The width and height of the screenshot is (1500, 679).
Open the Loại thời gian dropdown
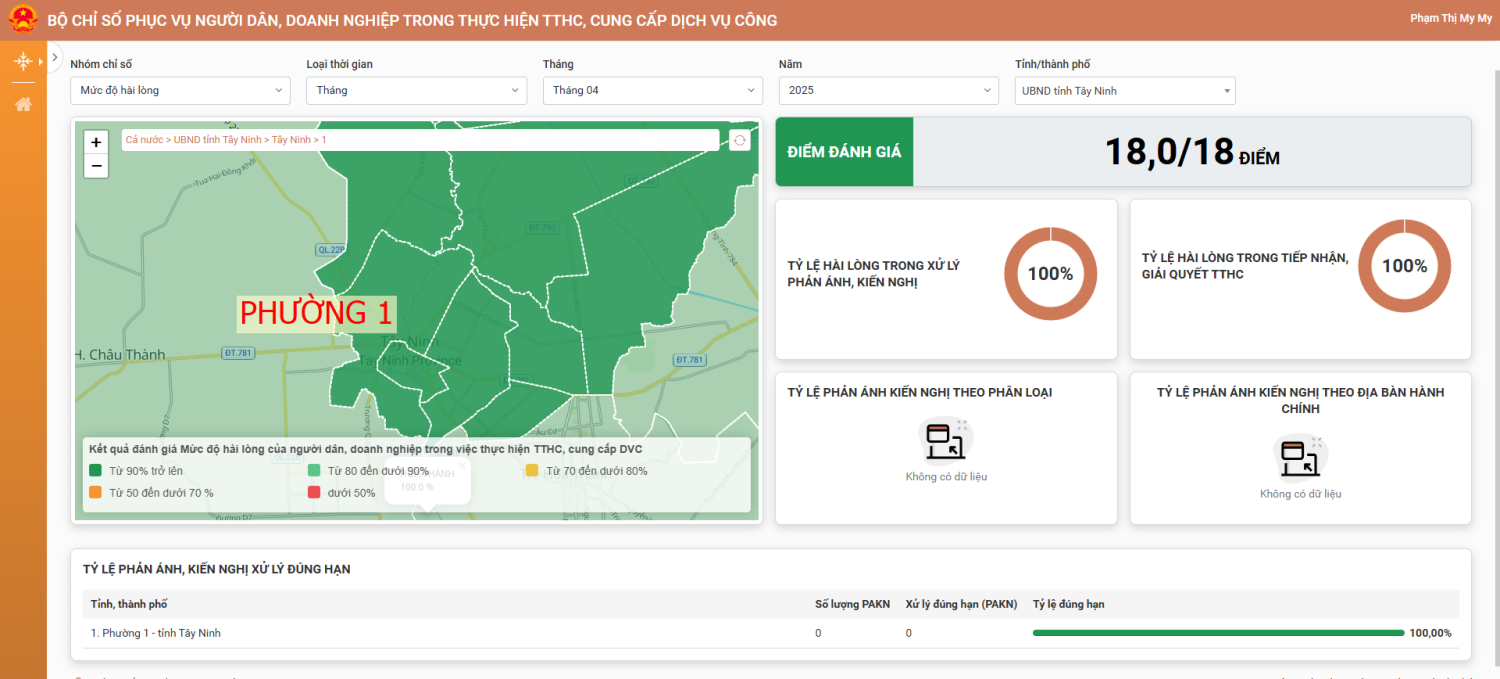(416, 90)
